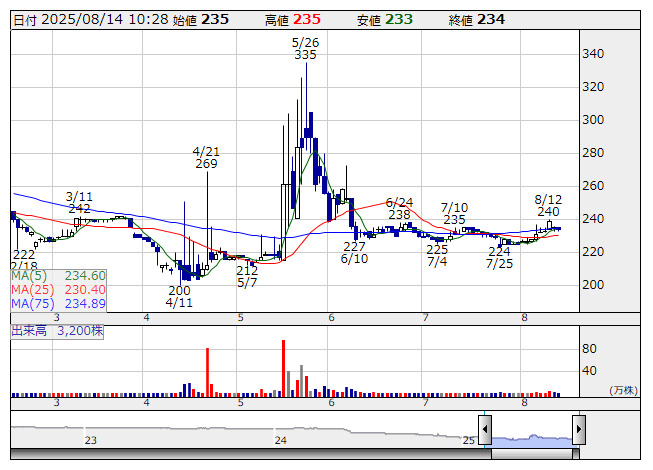This screenshot has width=653, height=470.
Task: Click the tallest red volume bar in April
Action: tap(208, 368)
